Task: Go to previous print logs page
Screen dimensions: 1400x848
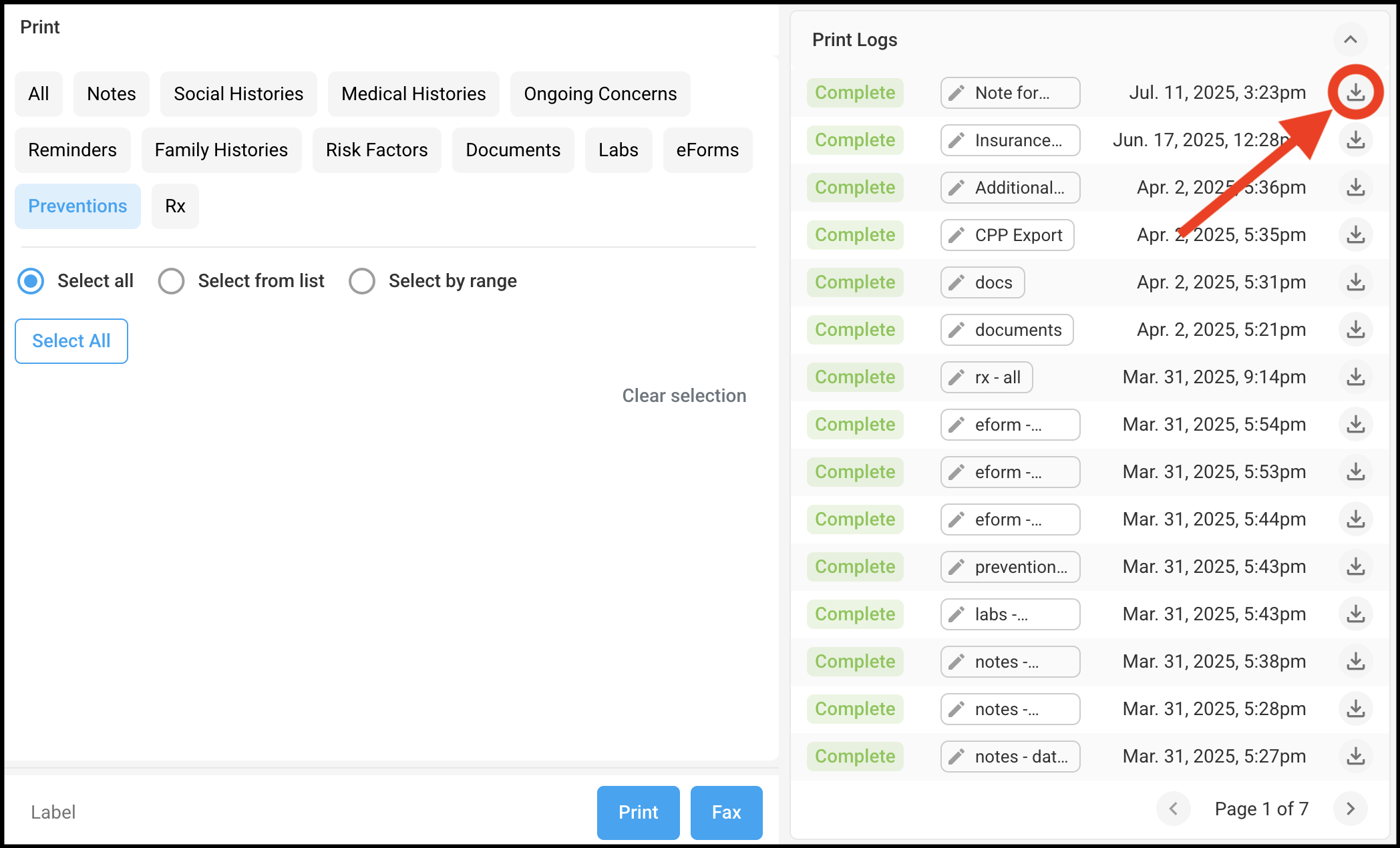Action: 1173,809
